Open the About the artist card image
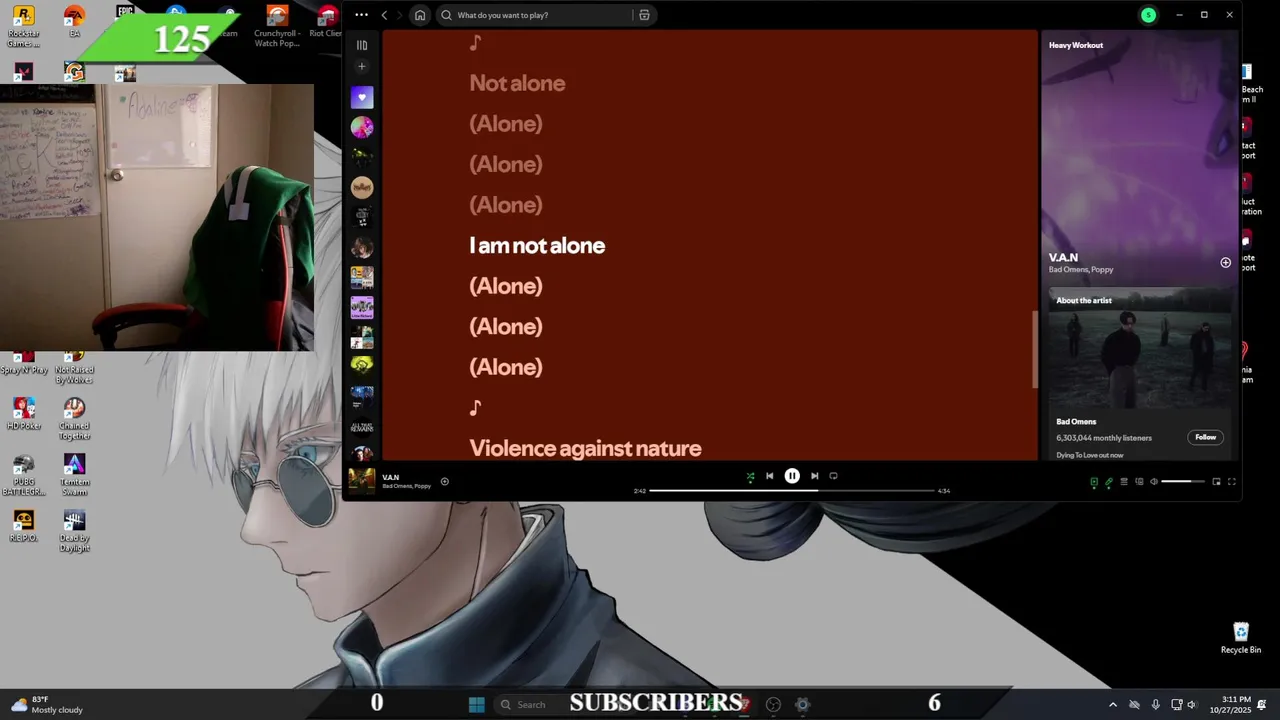 point(1140,350)
